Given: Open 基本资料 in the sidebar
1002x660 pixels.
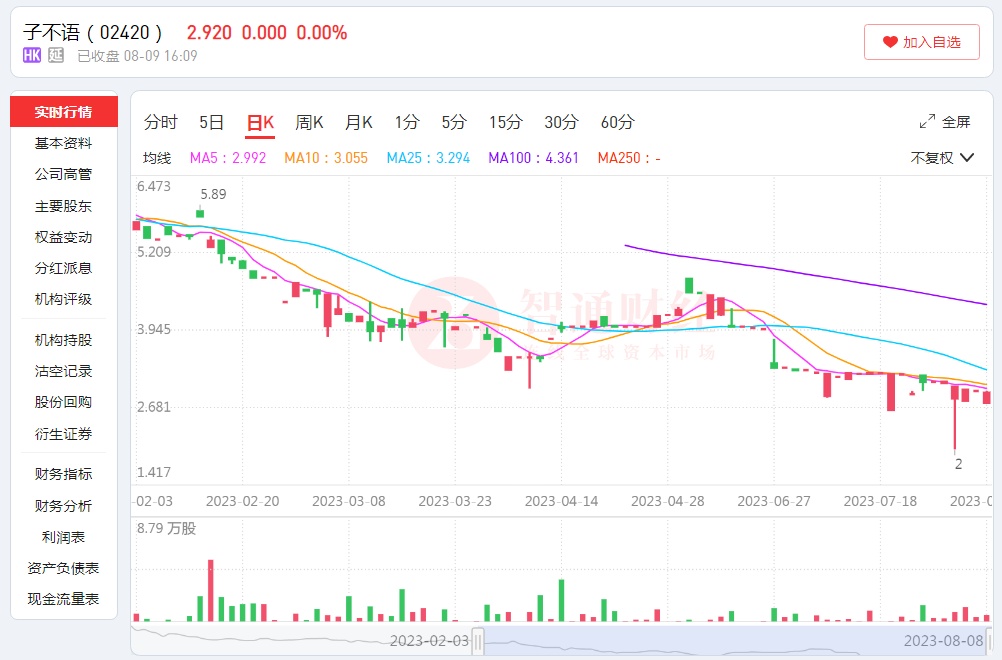Looking at the screenshot, I should [63, 143].
